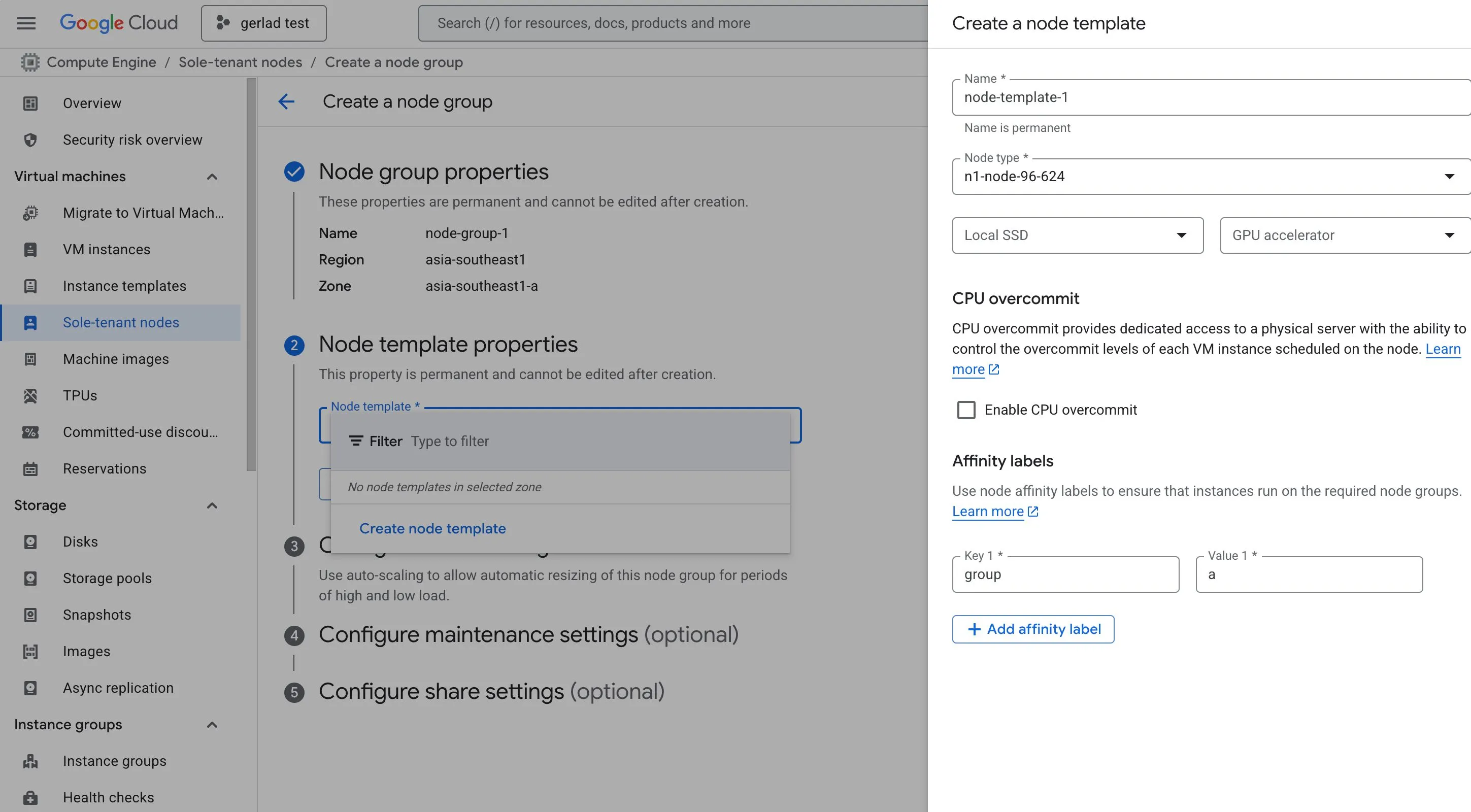Expand Configure share settings step

(491, 692)
